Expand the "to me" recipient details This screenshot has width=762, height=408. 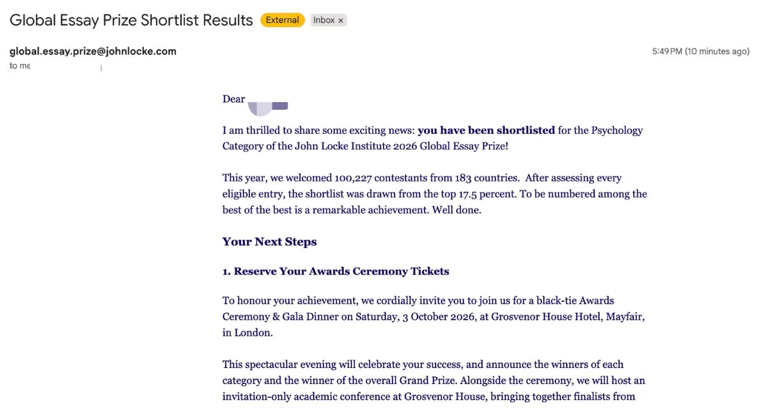pyautogui.click(x=19, y=66)
